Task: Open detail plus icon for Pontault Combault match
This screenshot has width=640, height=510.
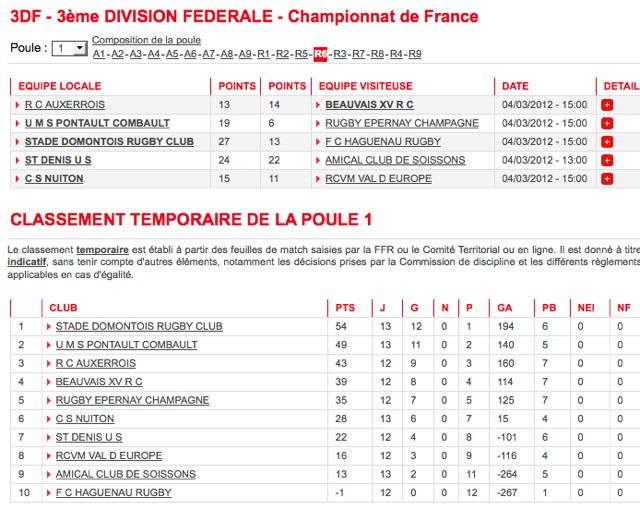Action: [607, 124]
